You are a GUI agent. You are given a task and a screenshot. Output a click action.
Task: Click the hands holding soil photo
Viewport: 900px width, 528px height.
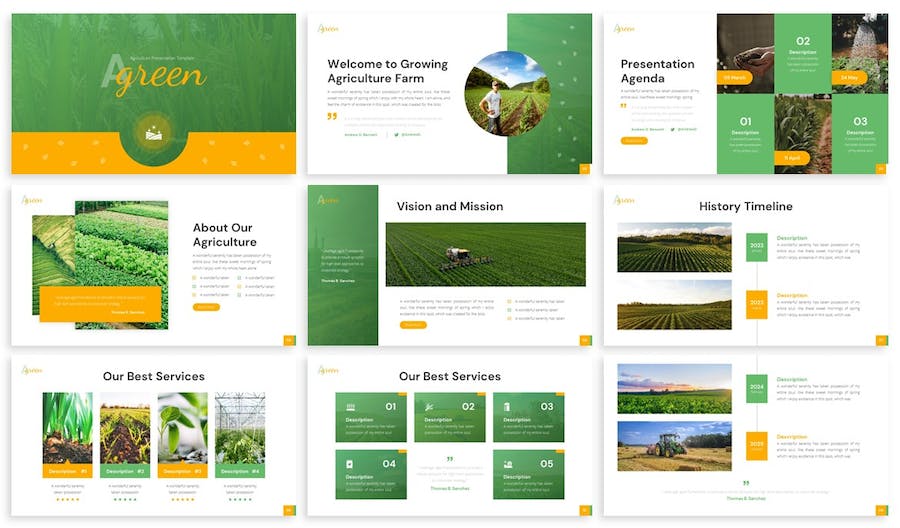click(745, 53)
